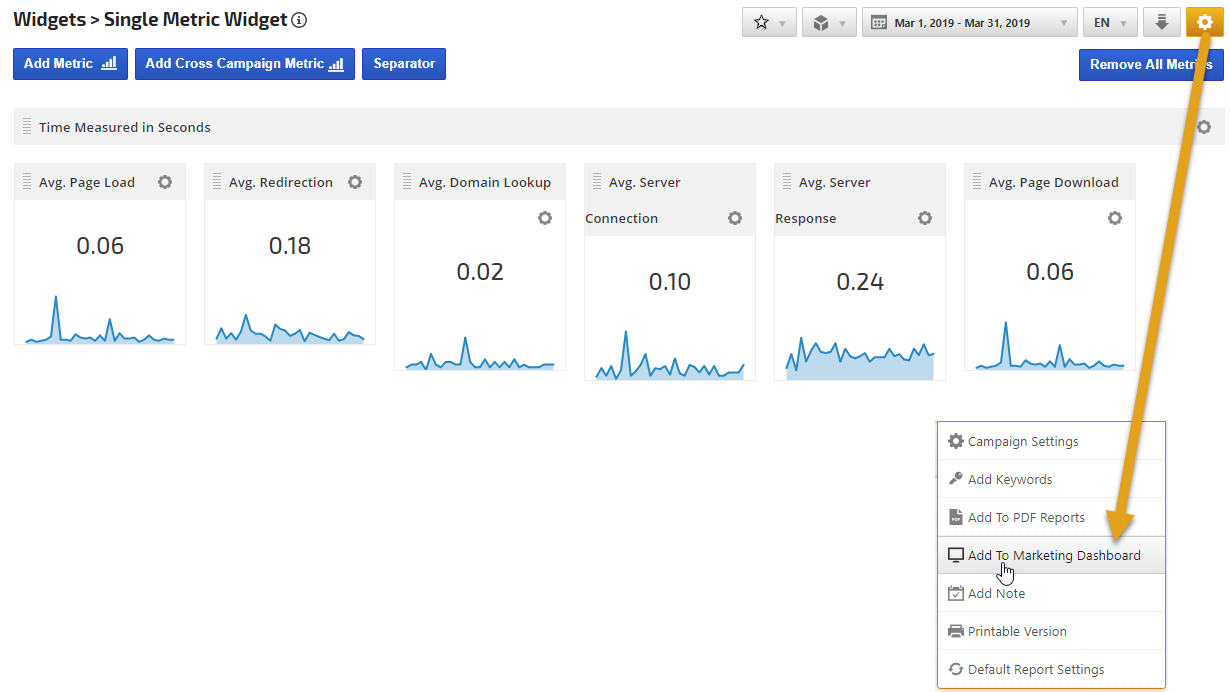Open Avg. Redirection widget settings gear

355,182
